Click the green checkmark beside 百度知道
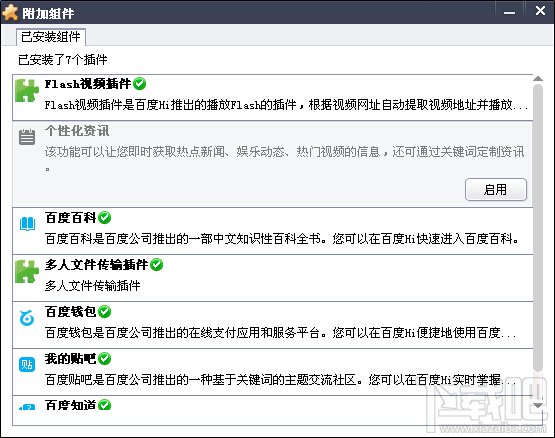Image resolution: width=555 pixels, height=438 pixels. click(104, 405)
